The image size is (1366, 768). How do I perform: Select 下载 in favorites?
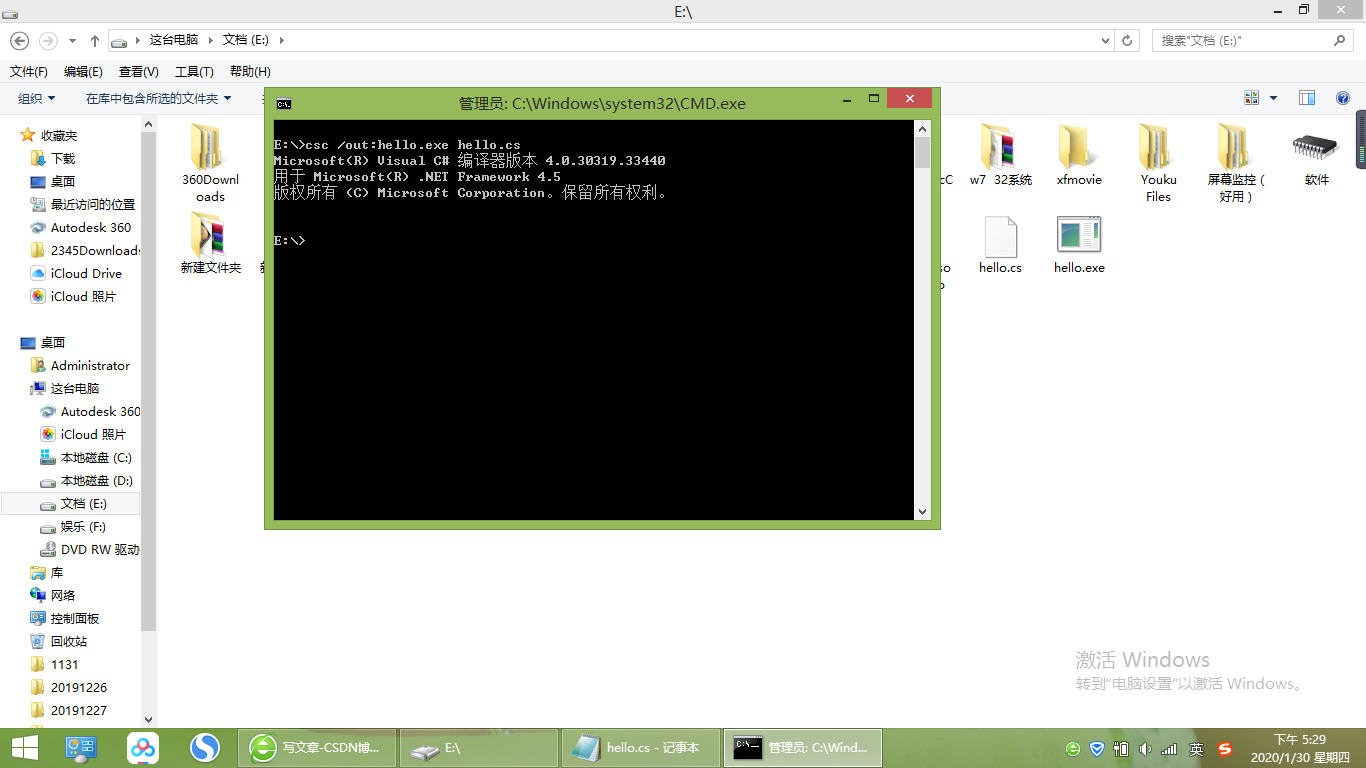coord(63,158)
